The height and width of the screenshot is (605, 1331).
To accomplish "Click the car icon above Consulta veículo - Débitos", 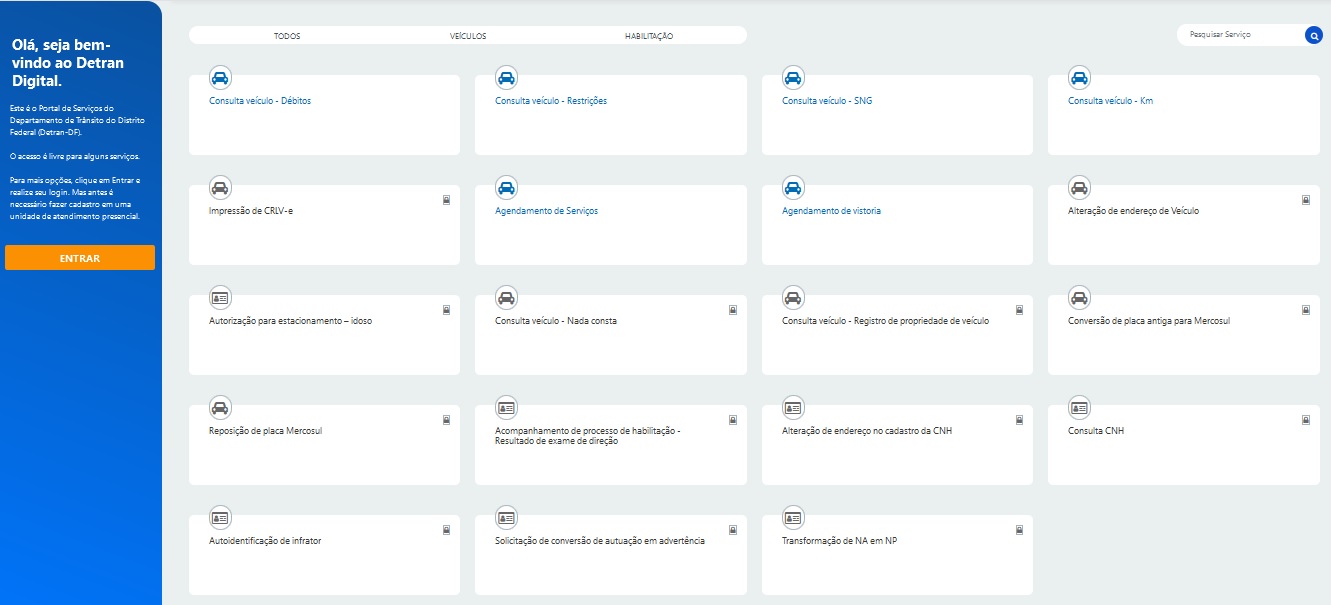I will pyautogui.click(x=220, y=78).
